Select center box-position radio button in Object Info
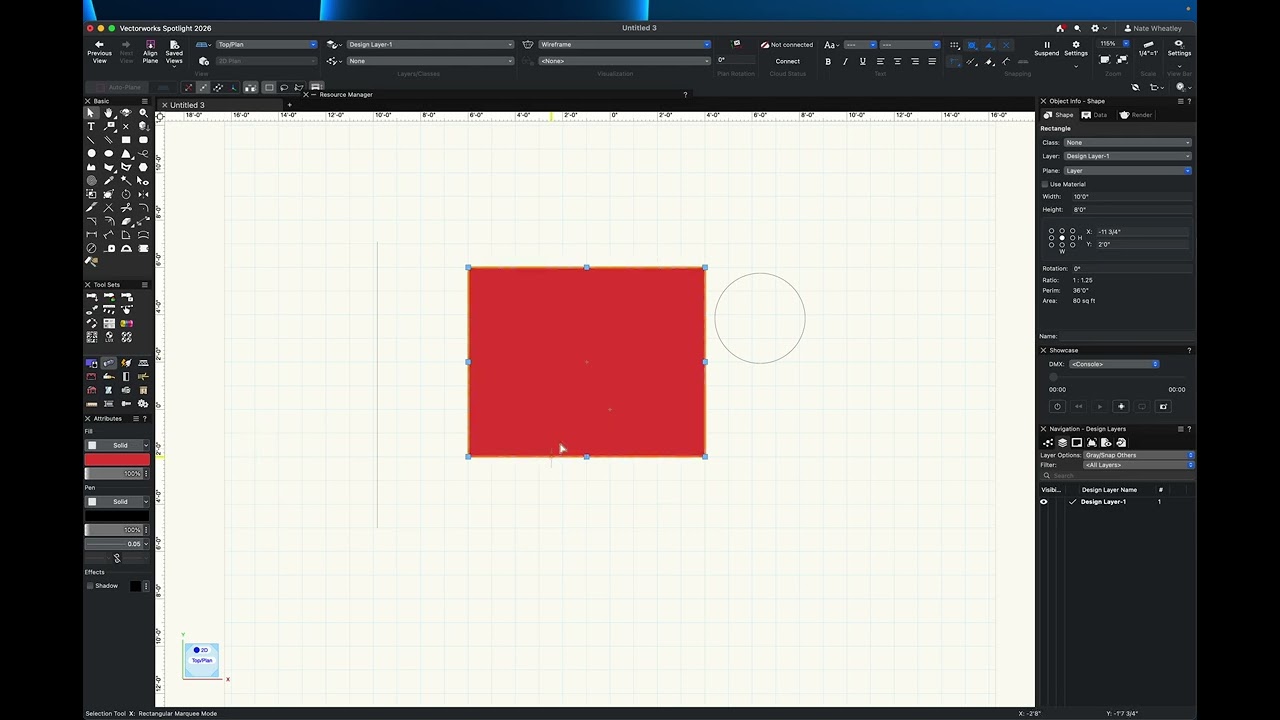 (x=1062, y=238)
